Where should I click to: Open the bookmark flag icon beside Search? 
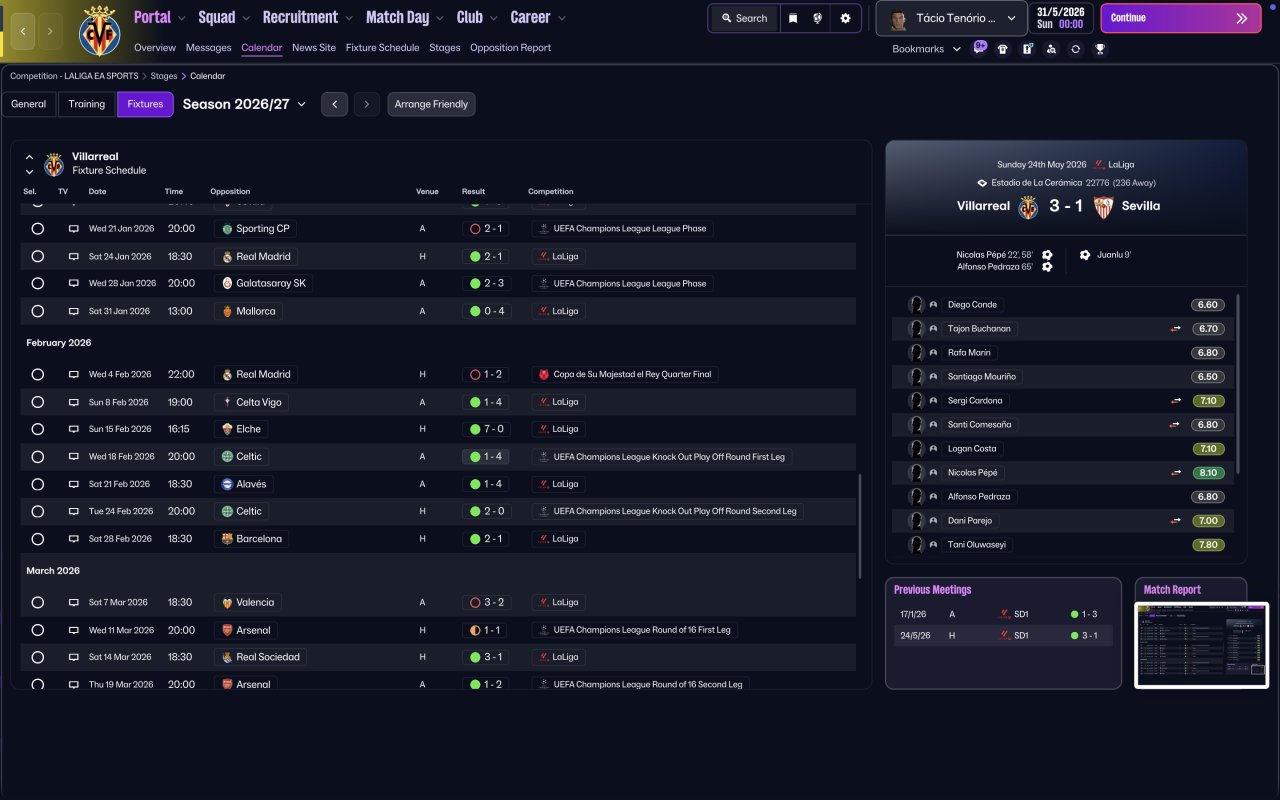click(x=793, y=18)
